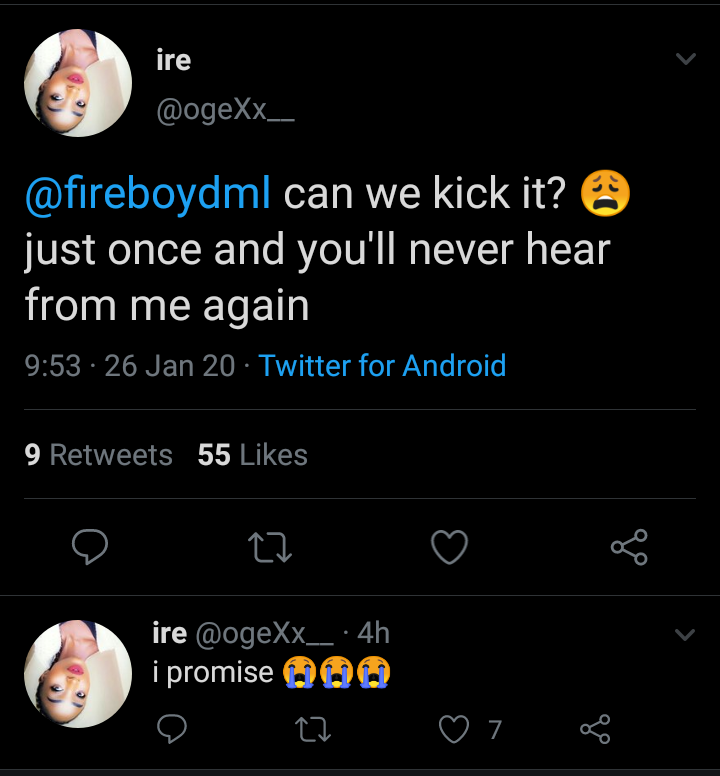Reply to the main tweet
The image size is (720, 776).
pos(90,547)
